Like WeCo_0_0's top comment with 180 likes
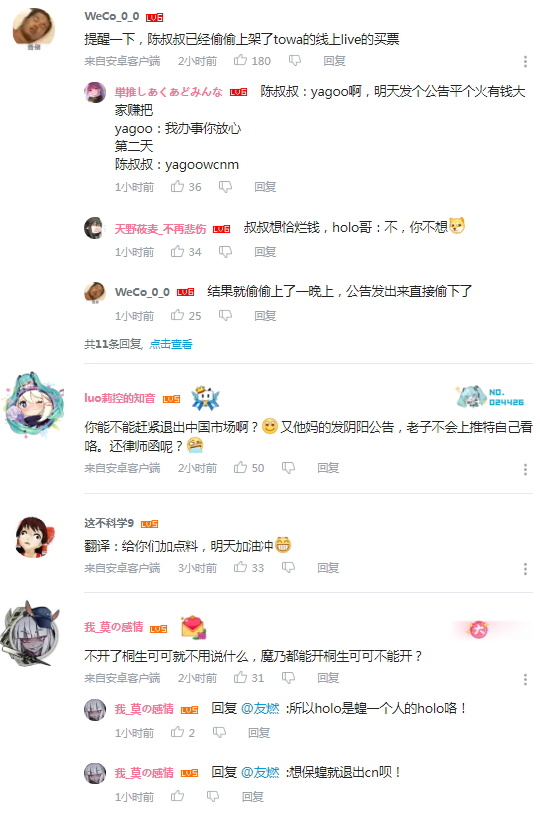The image size is (540, 814). pos(240,61)
